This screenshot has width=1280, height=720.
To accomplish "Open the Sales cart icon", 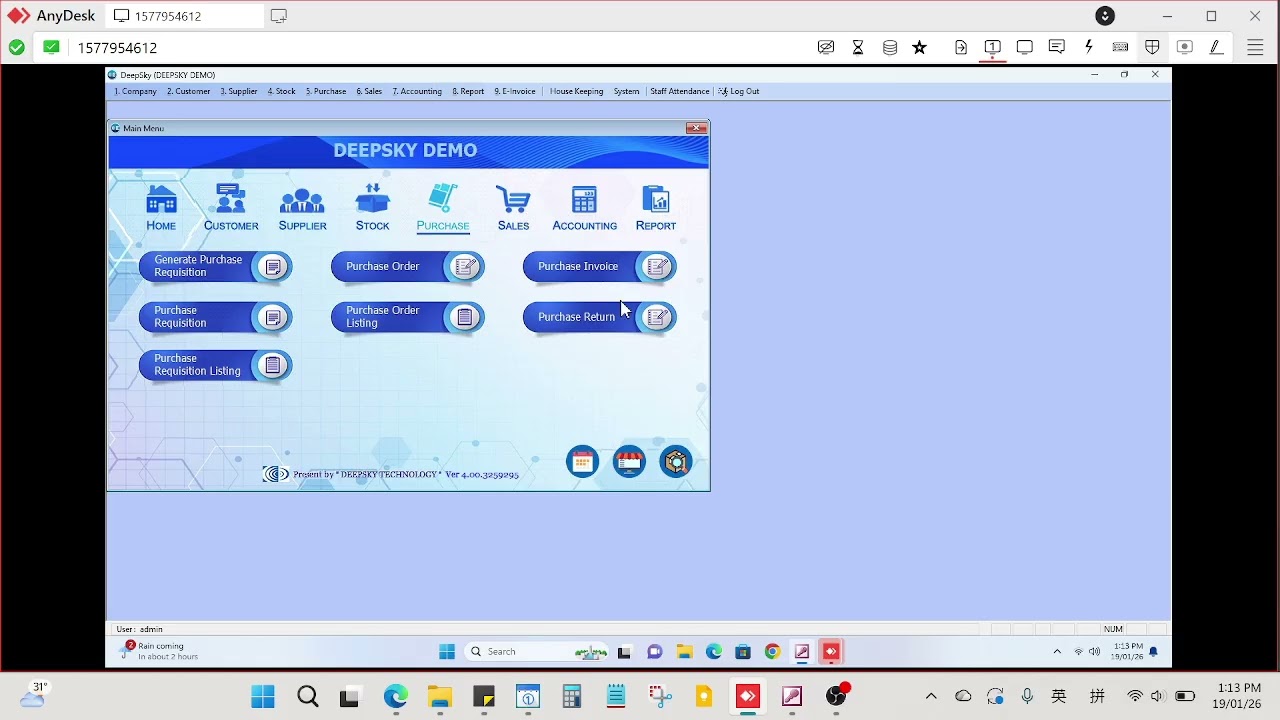I will click(x=513, y=208).
